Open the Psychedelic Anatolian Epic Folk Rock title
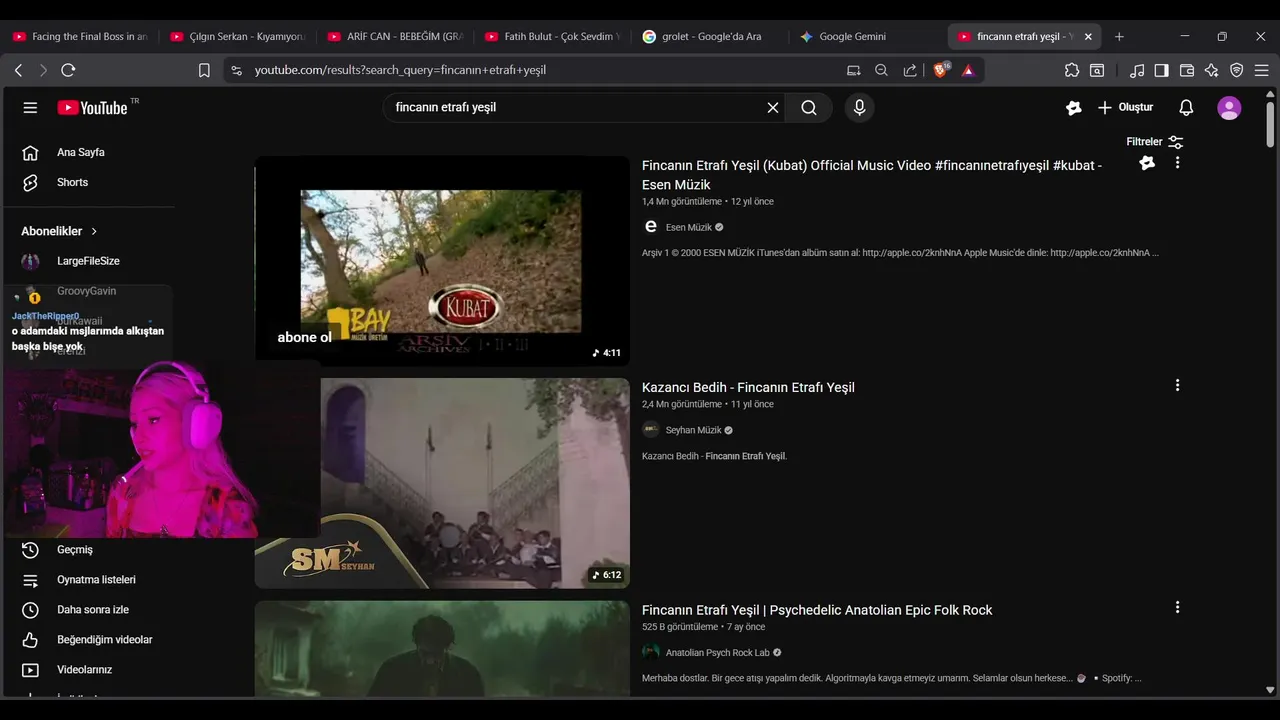This screenshot has height=720, width=1280. (817, 610)
